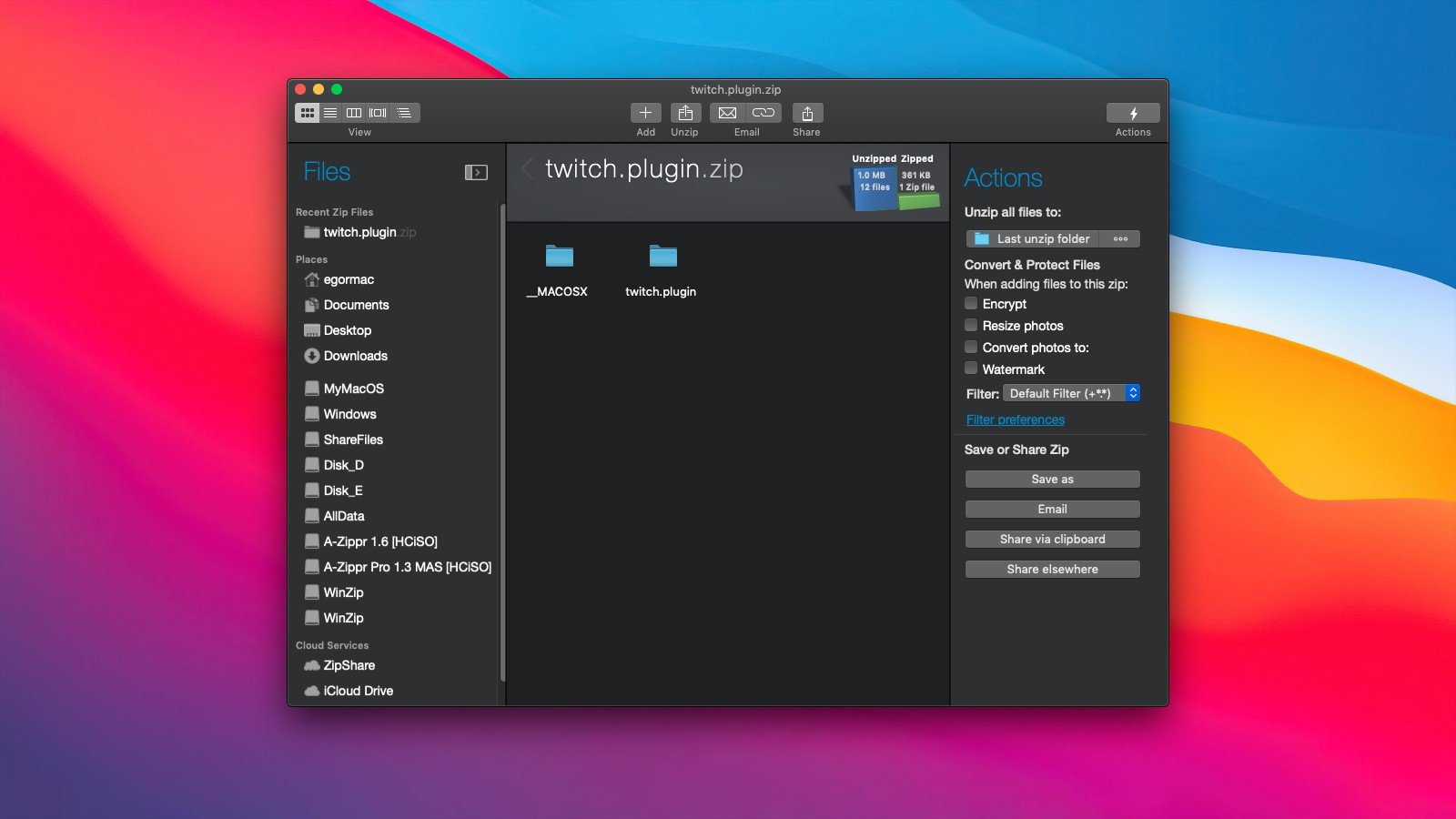The height and width of the screenshot is (819, 1456).
Task: Select iCloud Drive under Cloud Services
Action: pyautogui.click(x=358, y=691)
